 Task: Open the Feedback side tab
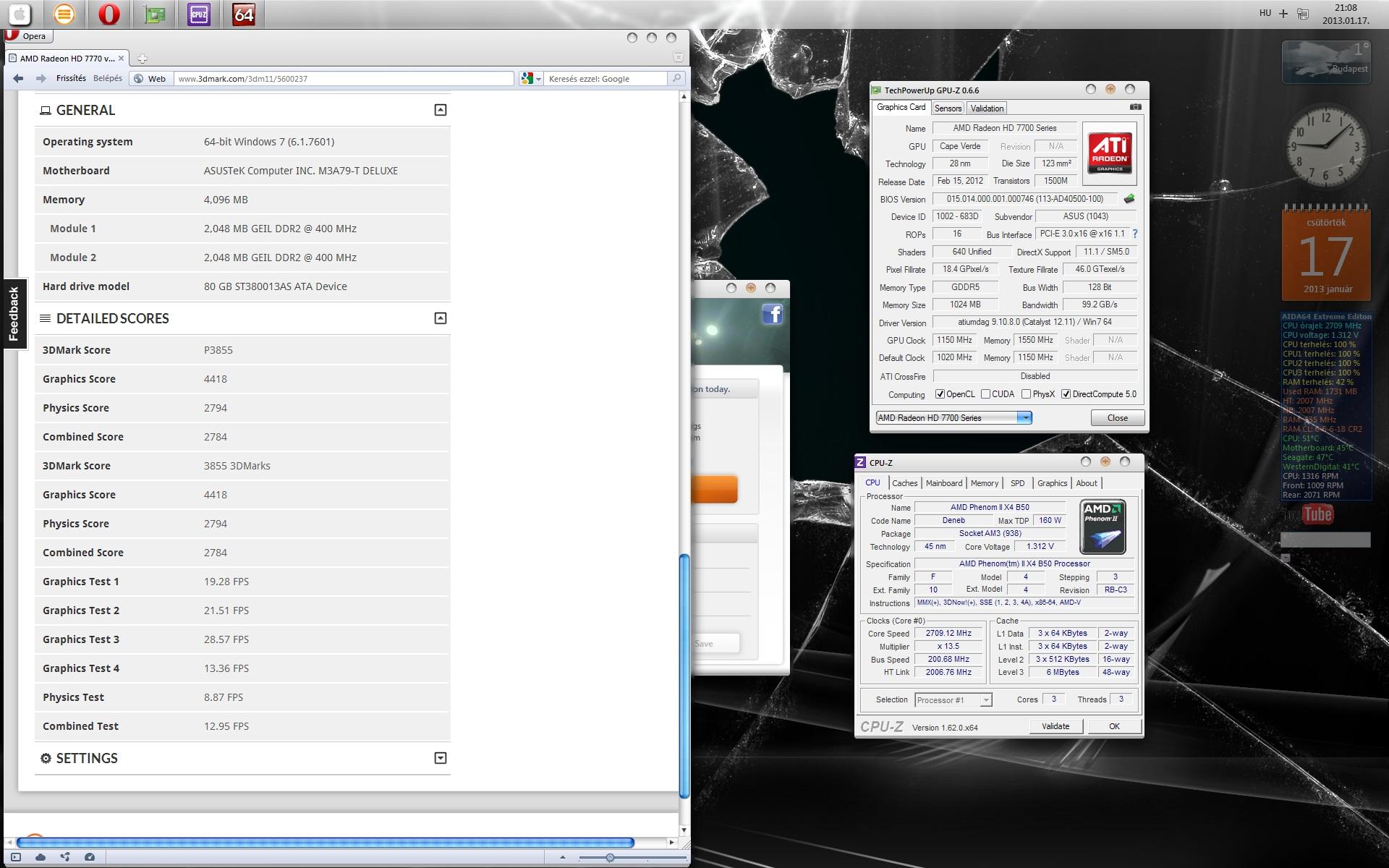pos(14,313)
